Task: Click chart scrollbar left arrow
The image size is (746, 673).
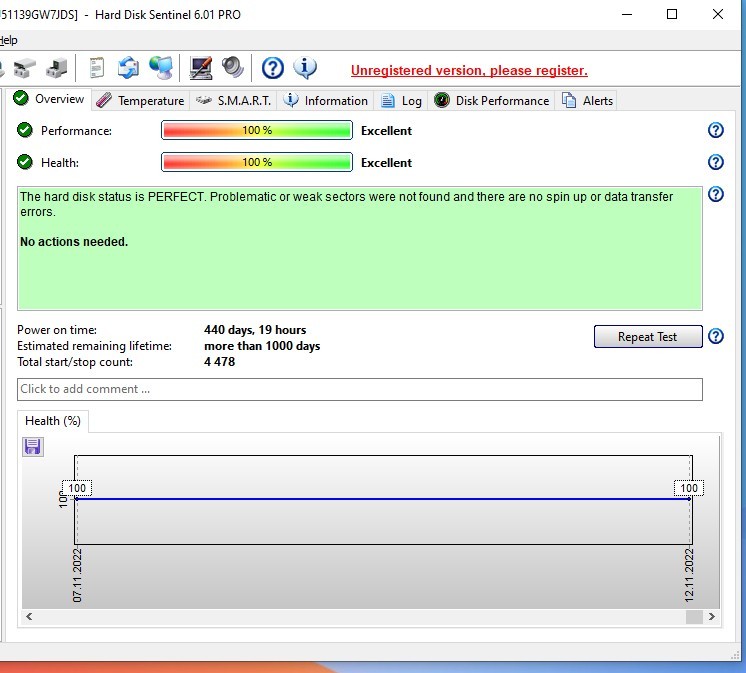Action: coord(29,616)
